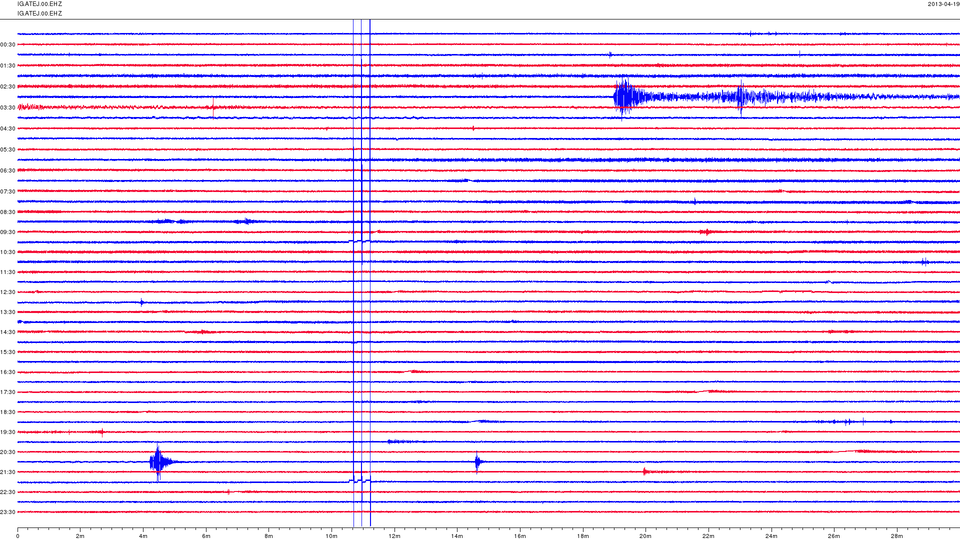
Task: Click the 13:30 time label
Action: pyautogui.click(x=8, y=312)
